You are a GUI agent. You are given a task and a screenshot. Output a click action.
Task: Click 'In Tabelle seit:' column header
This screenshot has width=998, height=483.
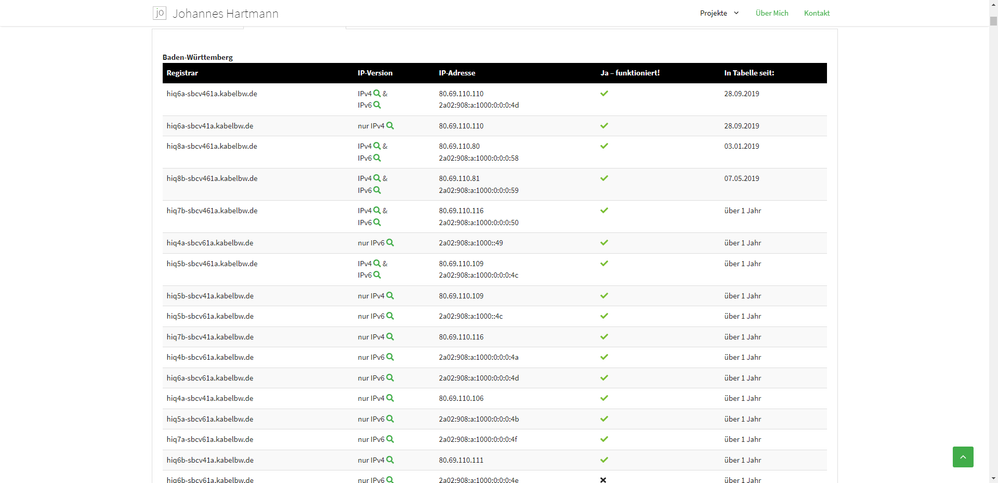click(748, 73)
